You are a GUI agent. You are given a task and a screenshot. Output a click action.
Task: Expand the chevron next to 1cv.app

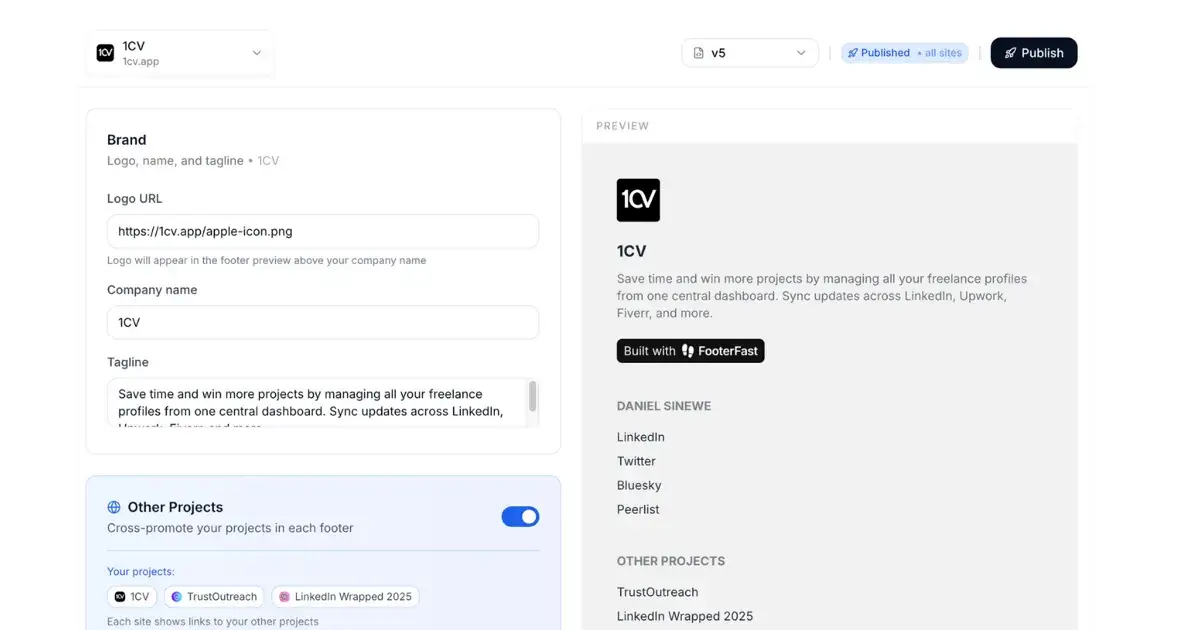(x=256, y=52)
